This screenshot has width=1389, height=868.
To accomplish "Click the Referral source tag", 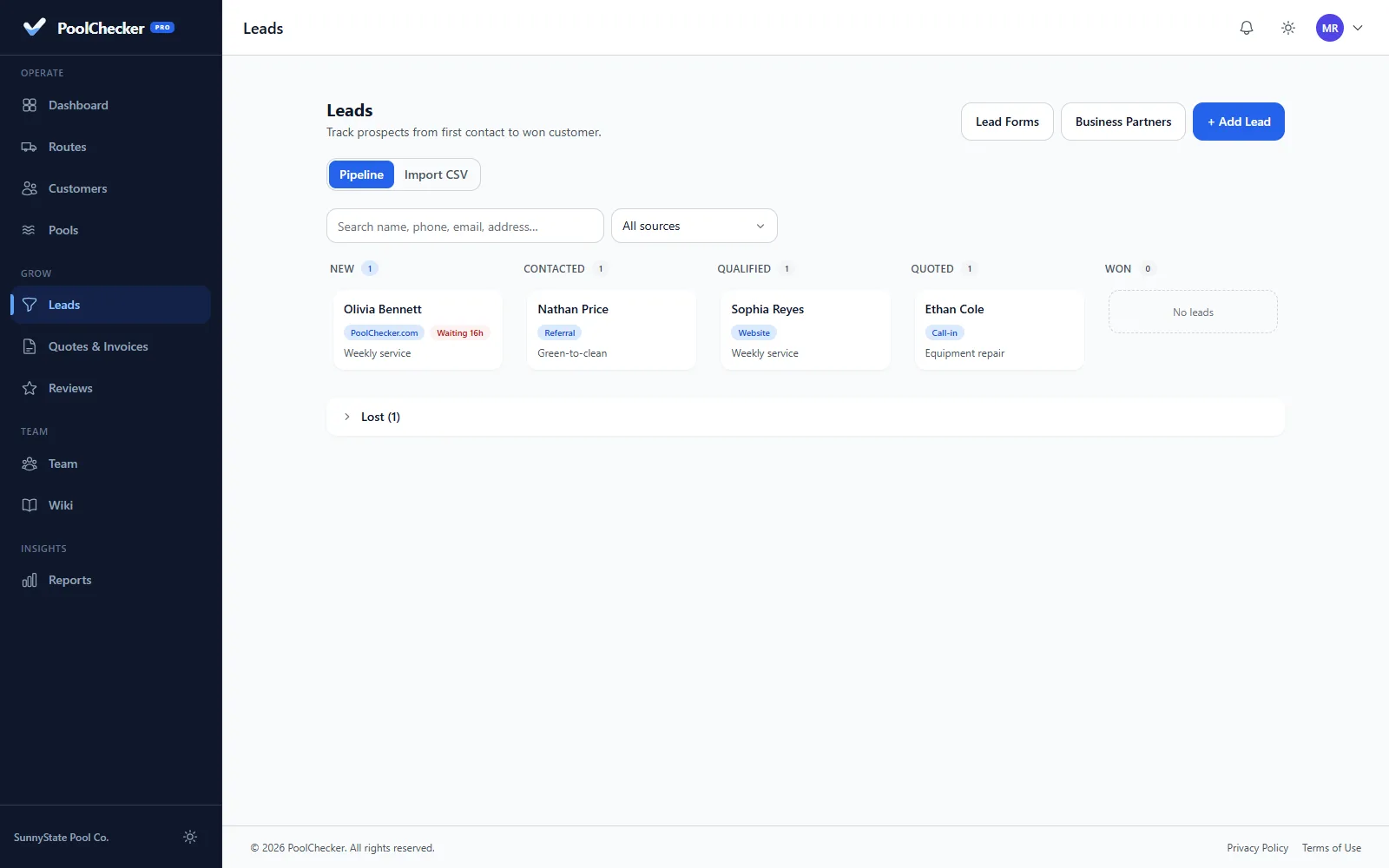I will [x=560, y=332].
